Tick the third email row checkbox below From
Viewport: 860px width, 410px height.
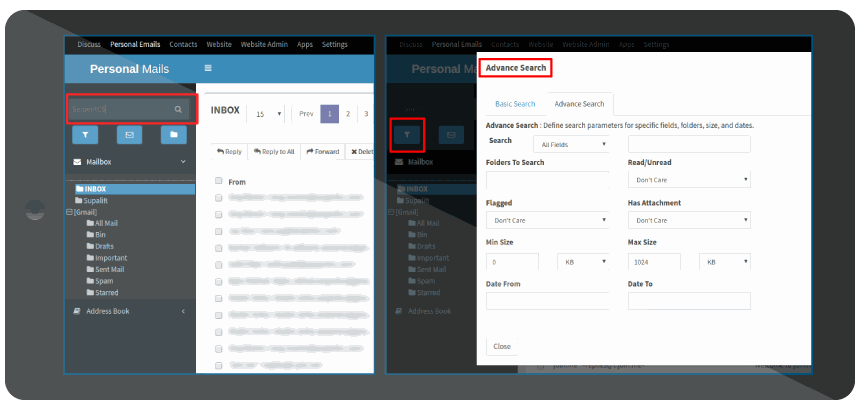(x=218, y=231)
